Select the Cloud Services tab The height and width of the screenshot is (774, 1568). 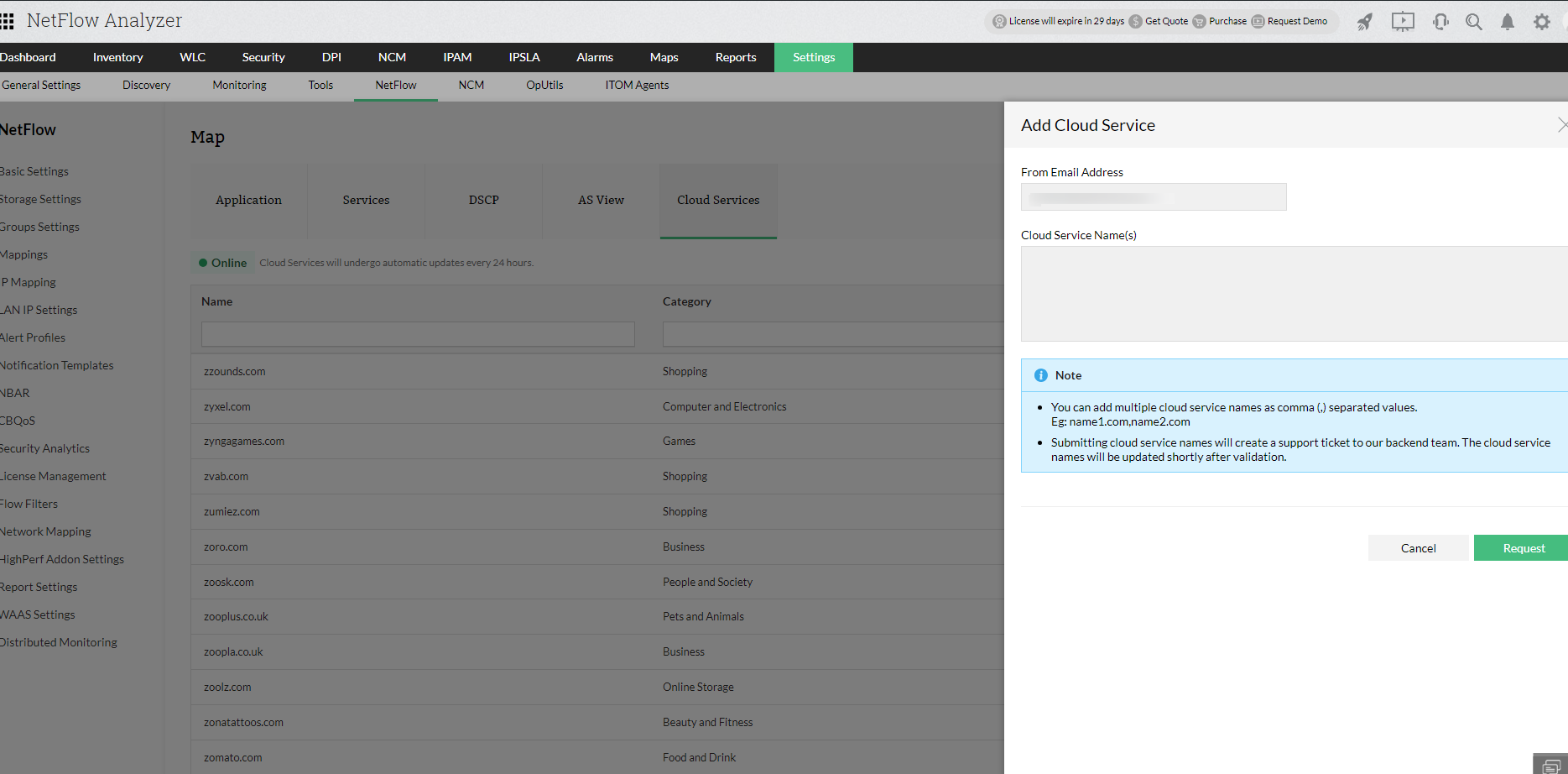pyautogui.click(x=718, y=201)
